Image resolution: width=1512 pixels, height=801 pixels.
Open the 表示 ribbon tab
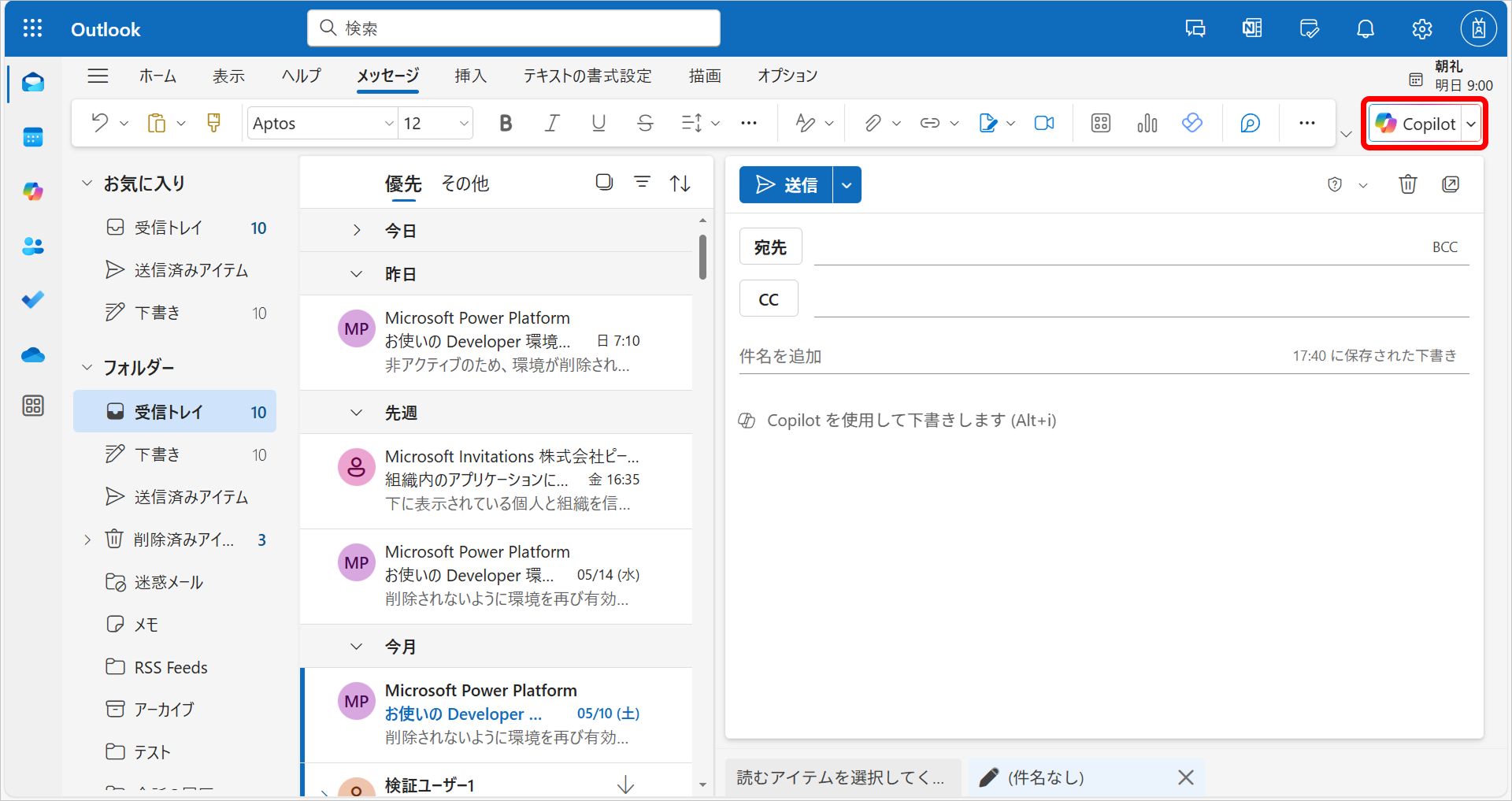228,76
